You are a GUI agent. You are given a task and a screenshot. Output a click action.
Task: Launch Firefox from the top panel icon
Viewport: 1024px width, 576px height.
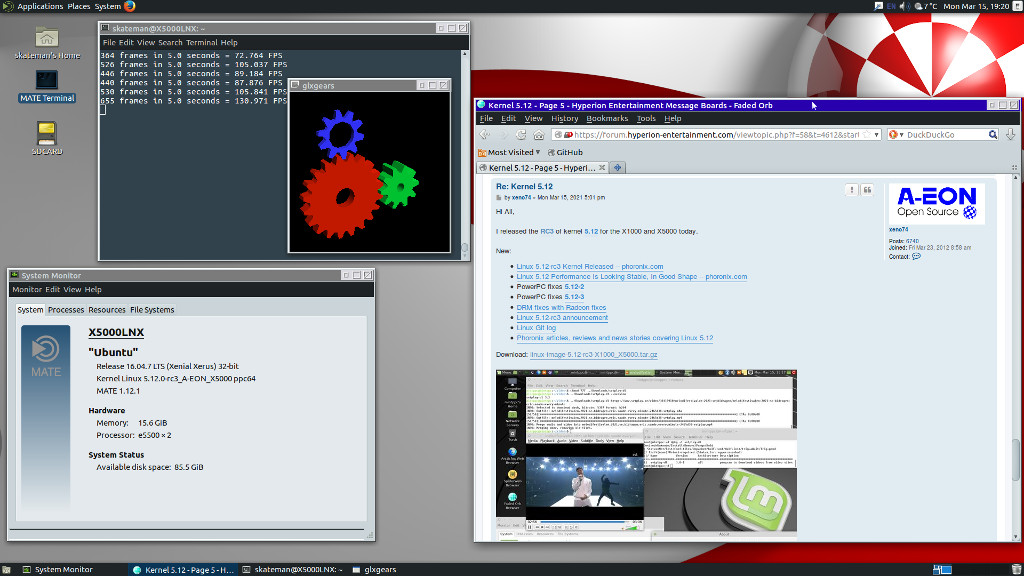click(129, 6)
